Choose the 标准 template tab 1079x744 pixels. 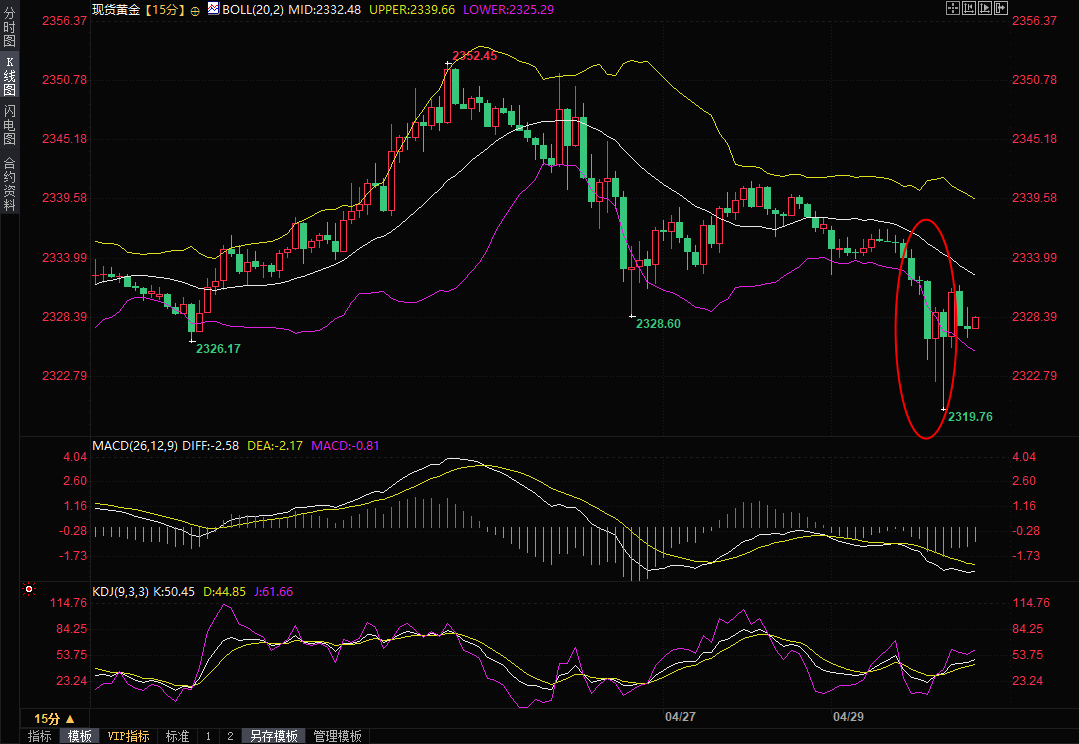coord(177,736)
